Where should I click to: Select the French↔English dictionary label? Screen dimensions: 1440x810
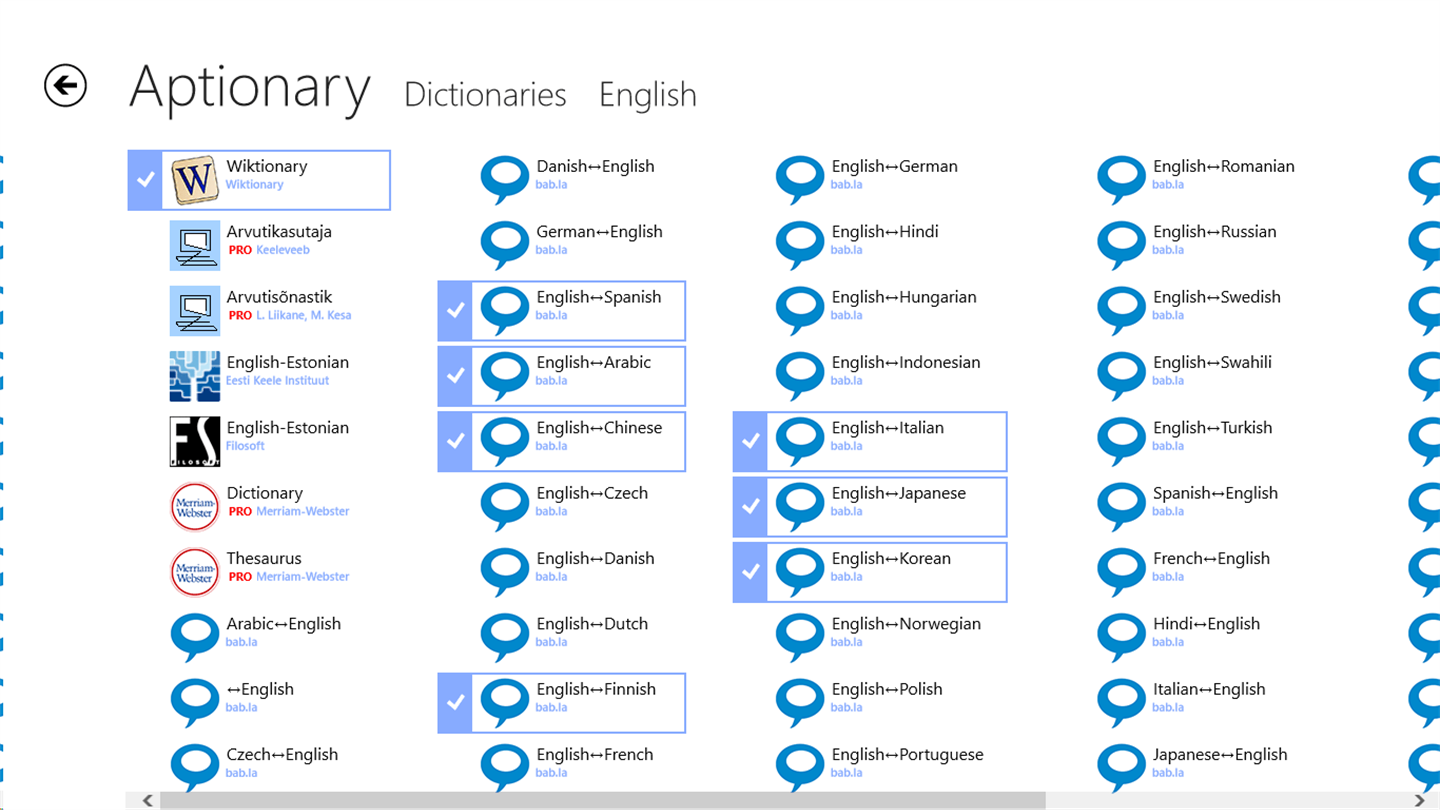(1211, 558)
